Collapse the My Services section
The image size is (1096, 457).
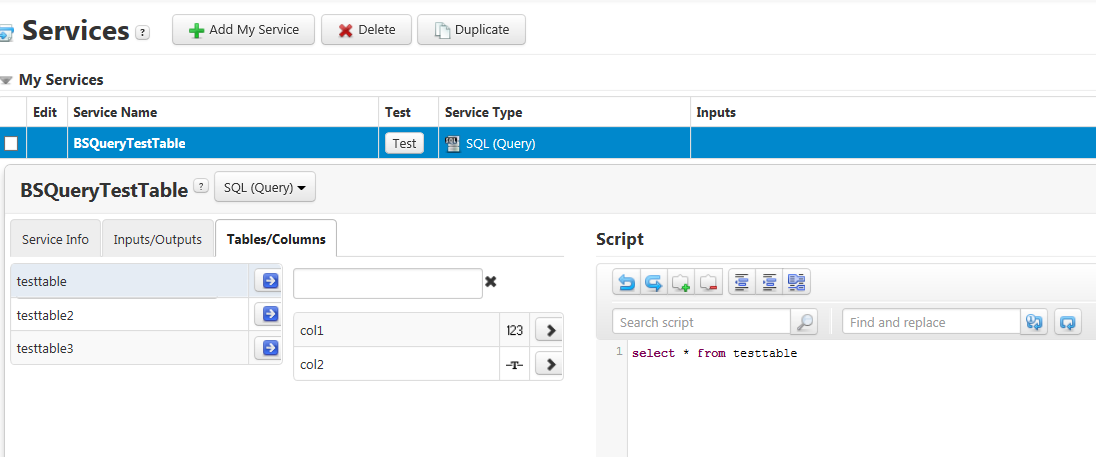coord(7,80)
